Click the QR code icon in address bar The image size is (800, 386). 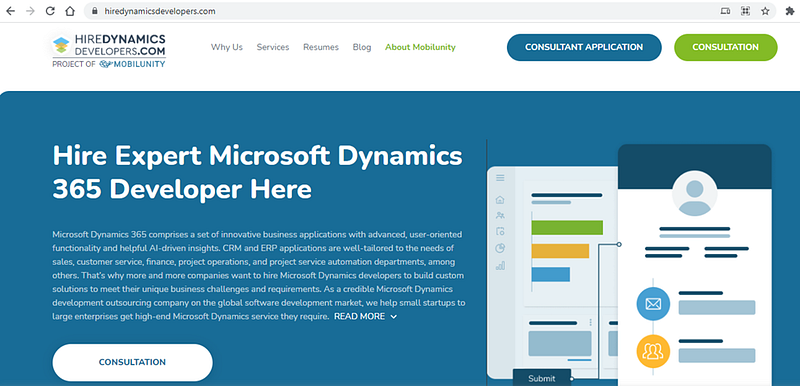pyautogui.click(x=745, y=11)
